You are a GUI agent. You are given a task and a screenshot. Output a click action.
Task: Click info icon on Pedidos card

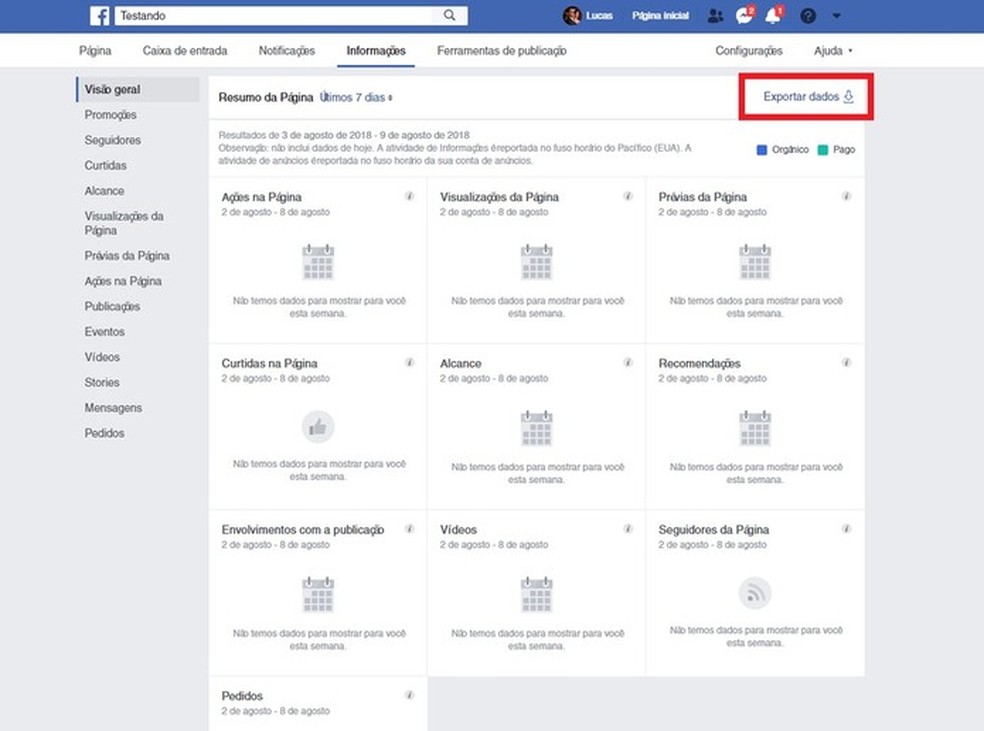tap(409, 695)
